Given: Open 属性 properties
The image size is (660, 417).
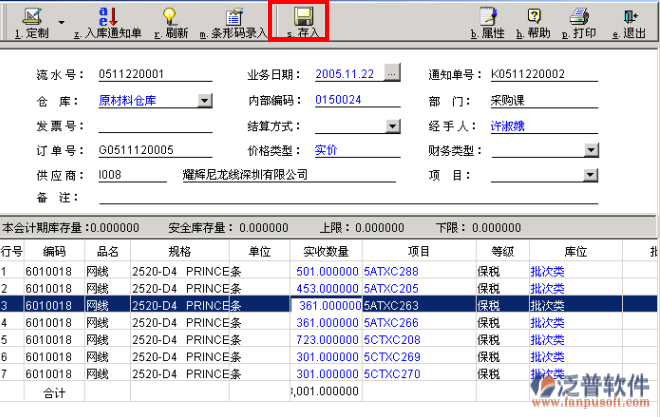Looking at the screenshot, I should (x=488, y=24).
